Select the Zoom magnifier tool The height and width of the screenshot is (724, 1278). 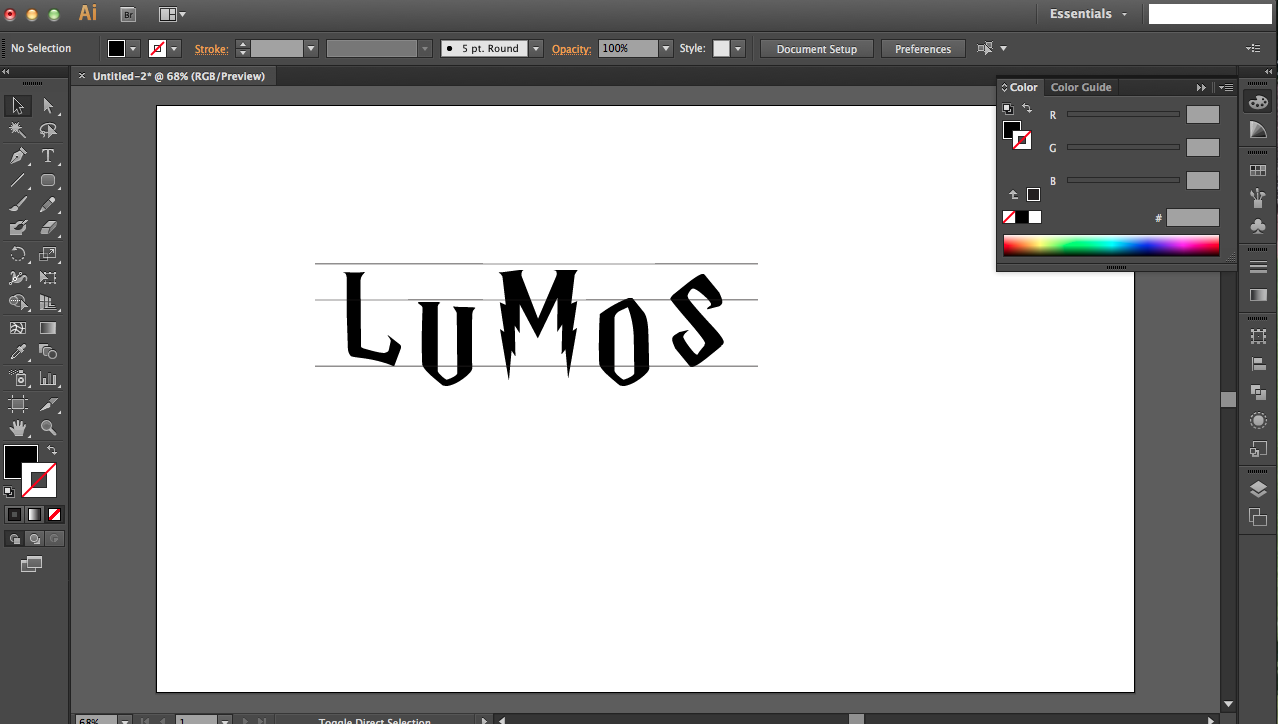click(48, 428)
